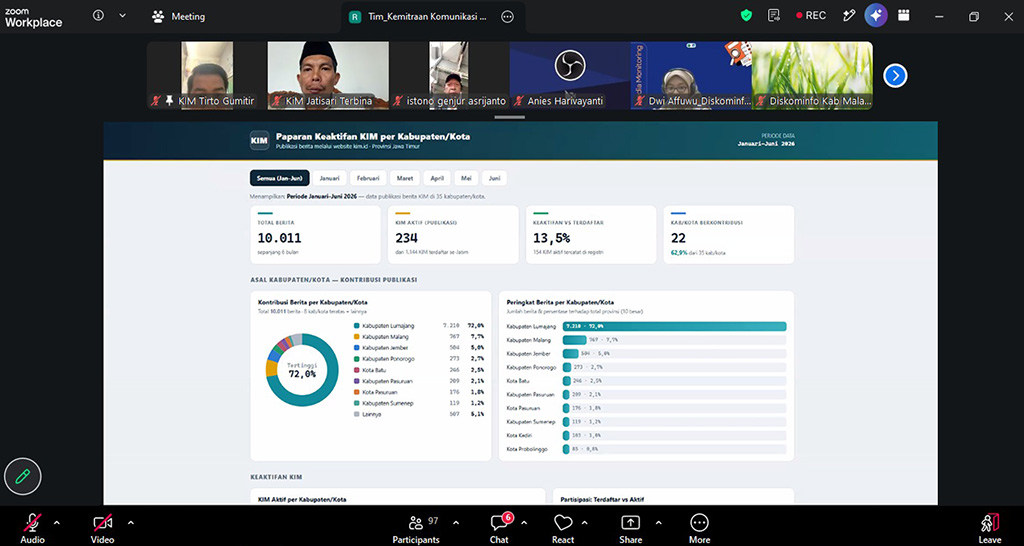Image resolution: width=1024 pixels, height=546 pixels.
Task: Click the green encryption shield icon
Action: (746, 16)
